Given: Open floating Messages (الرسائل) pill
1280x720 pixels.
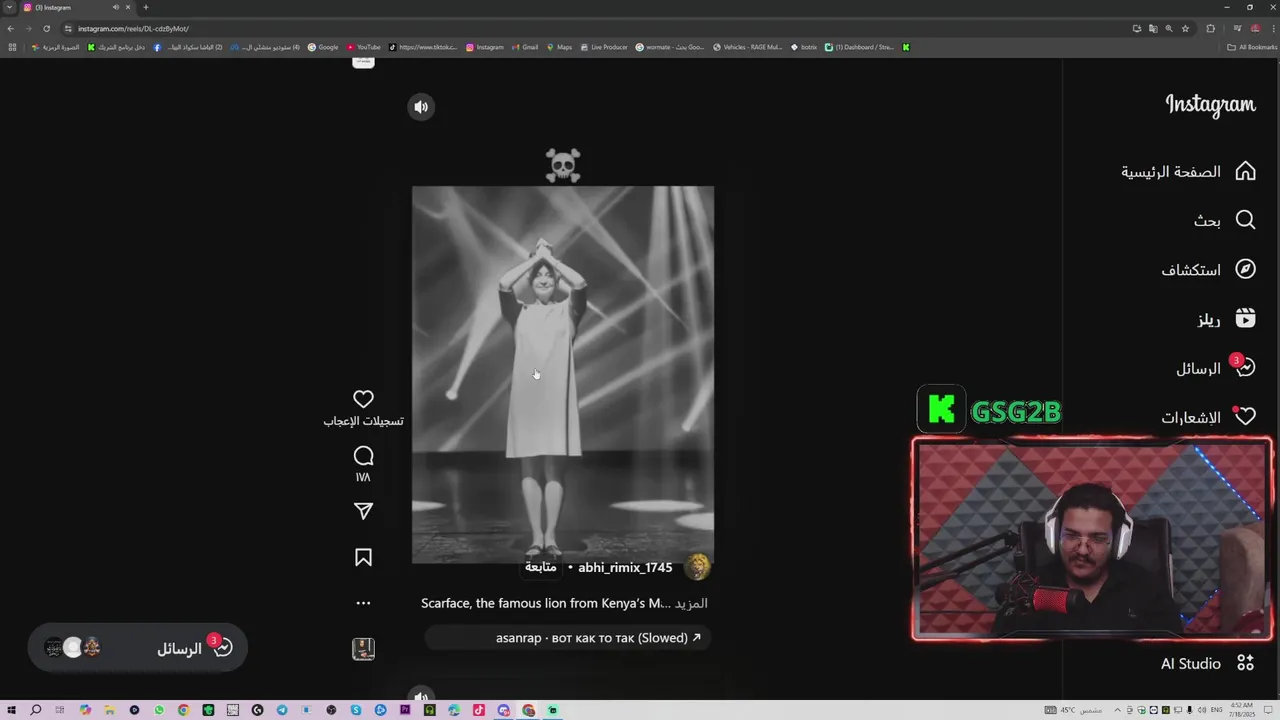Looking at the screenshot, I should coord(137,648).
